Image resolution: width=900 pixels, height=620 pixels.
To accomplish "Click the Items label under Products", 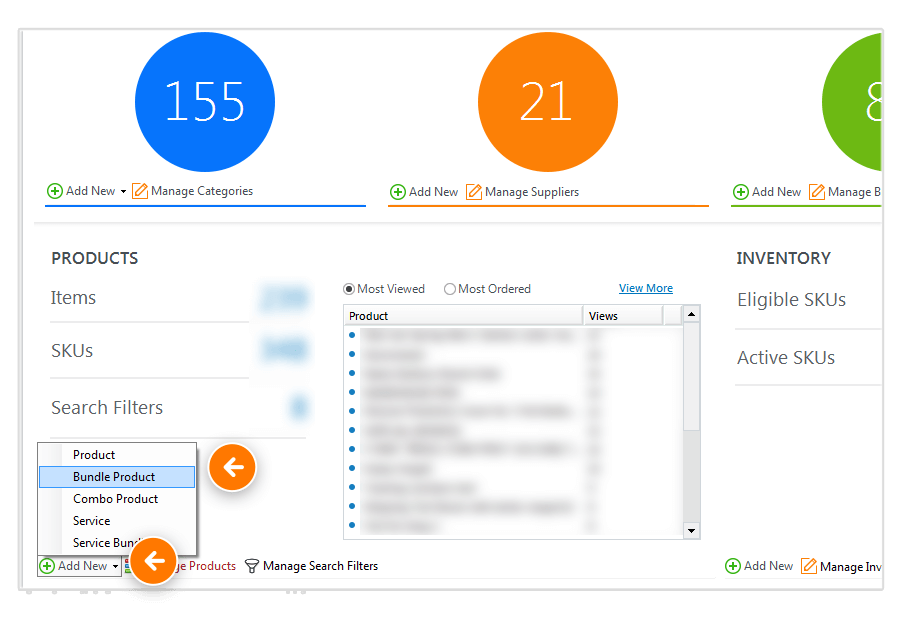I will coord(73,297).
